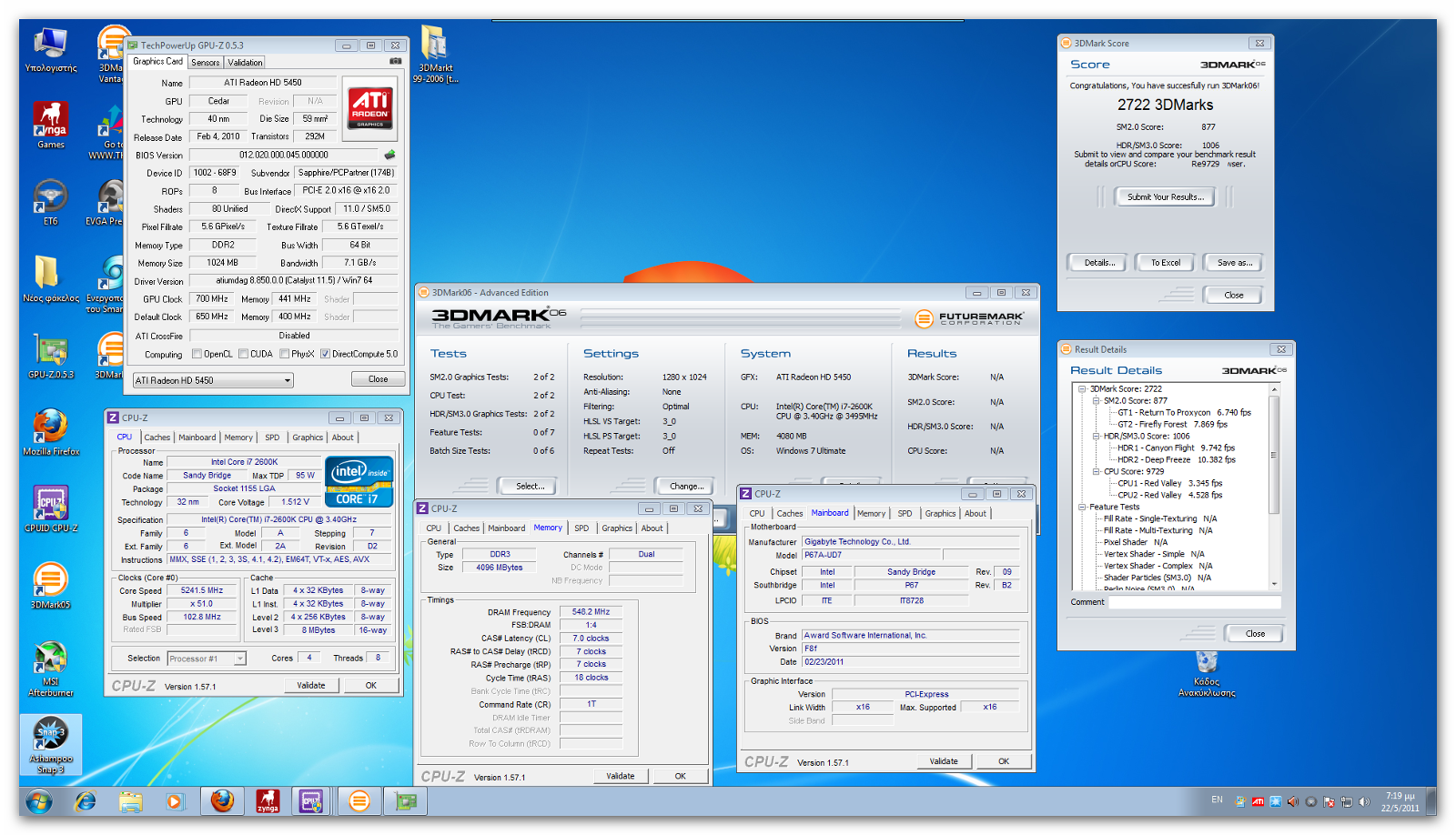
Task: Open Ashampoo Snap 3 desktop icon
Action: point(51,745)
